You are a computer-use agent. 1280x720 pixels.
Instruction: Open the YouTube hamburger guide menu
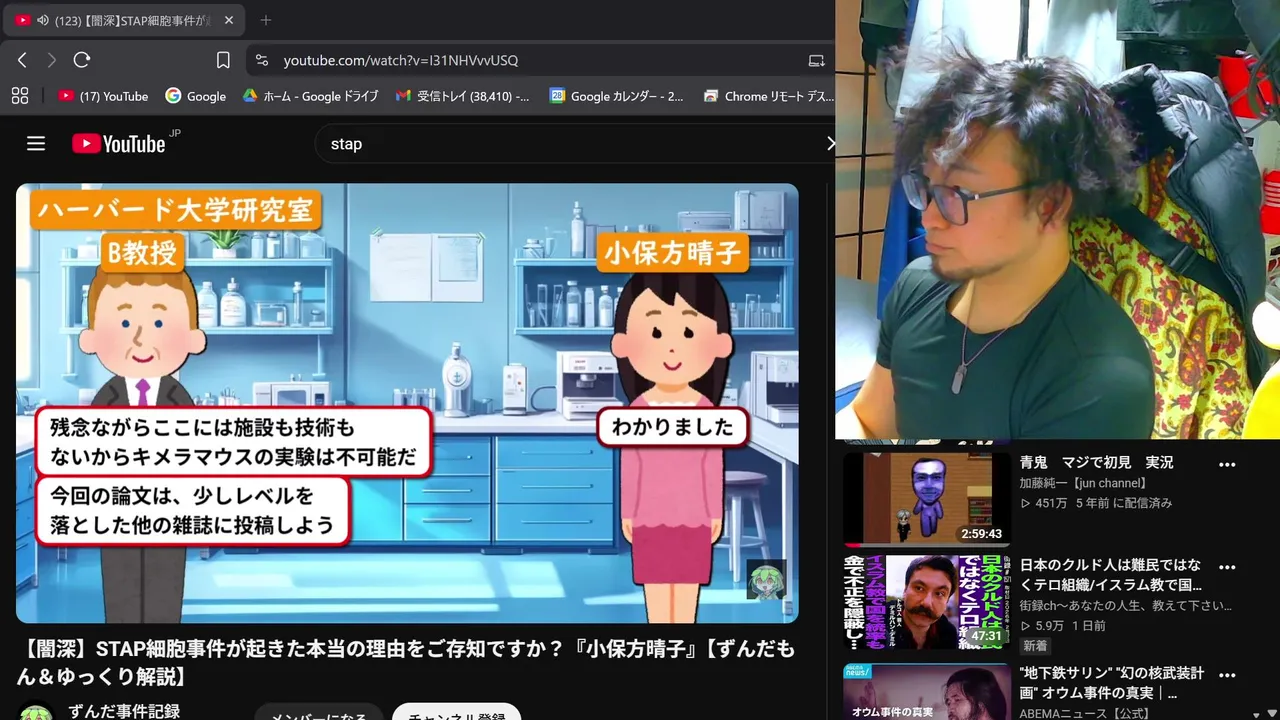[x=36, y=143]
